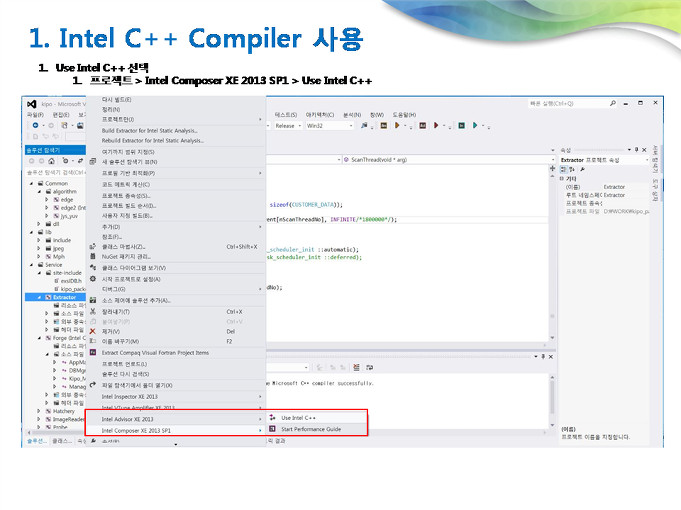The width and height of the screenshot is (681, 510).
Task: Click the sync icon in Solution Explorer toolbar
Action: [80, 161]
